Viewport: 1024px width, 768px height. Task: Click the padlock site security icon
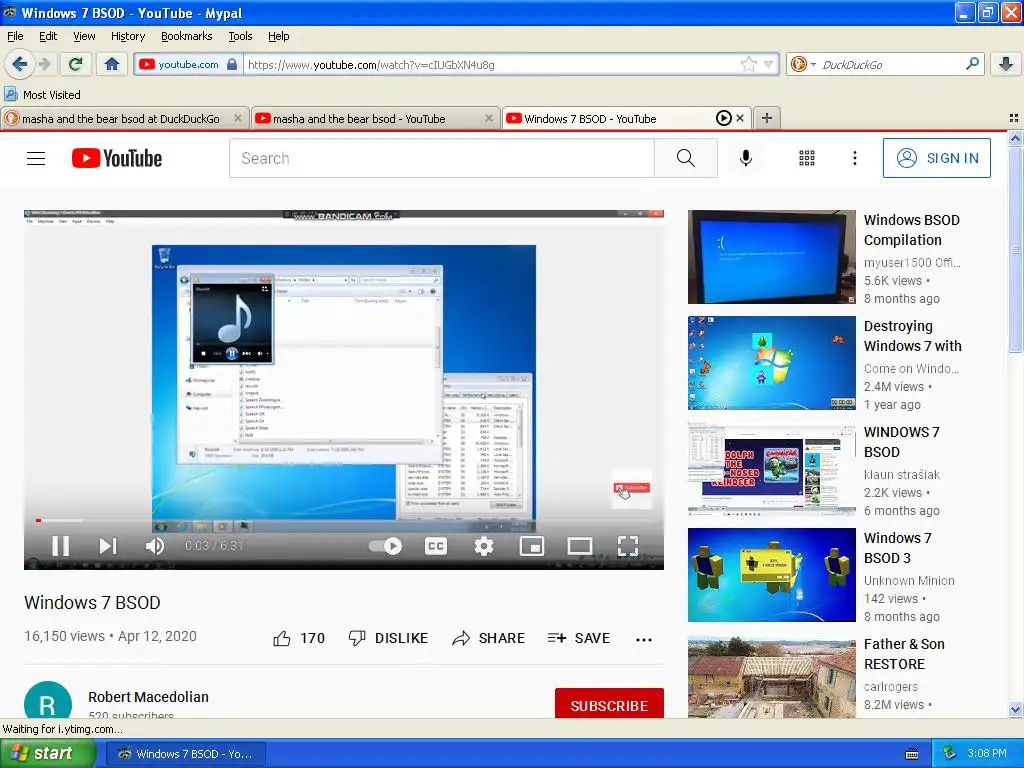coord(232,64)
